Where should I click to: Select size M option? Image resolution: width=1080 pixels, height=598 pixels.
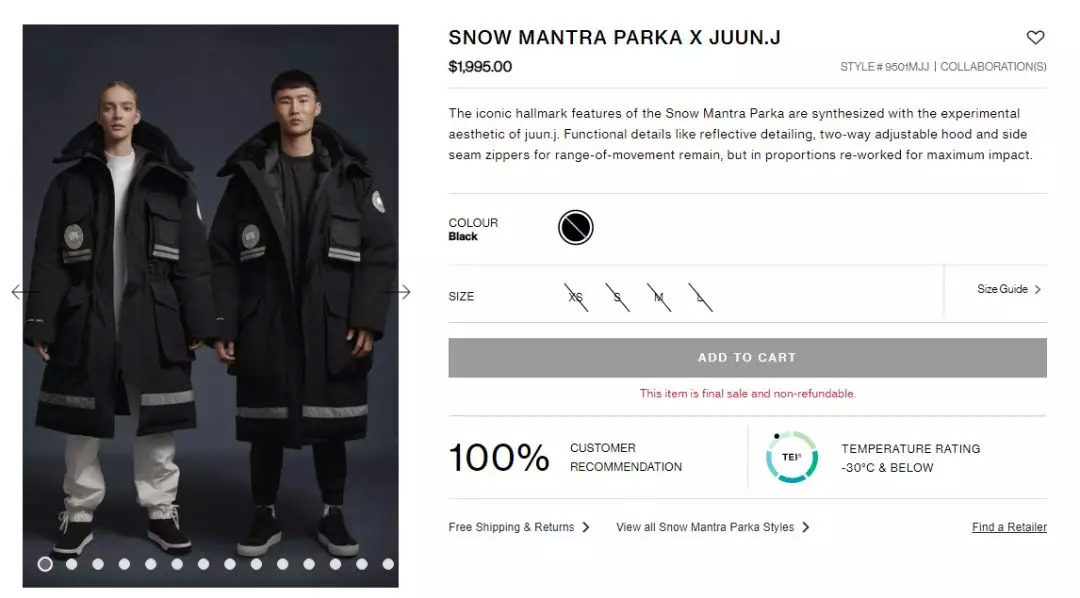pyautogui.click(x=659, y=296)
